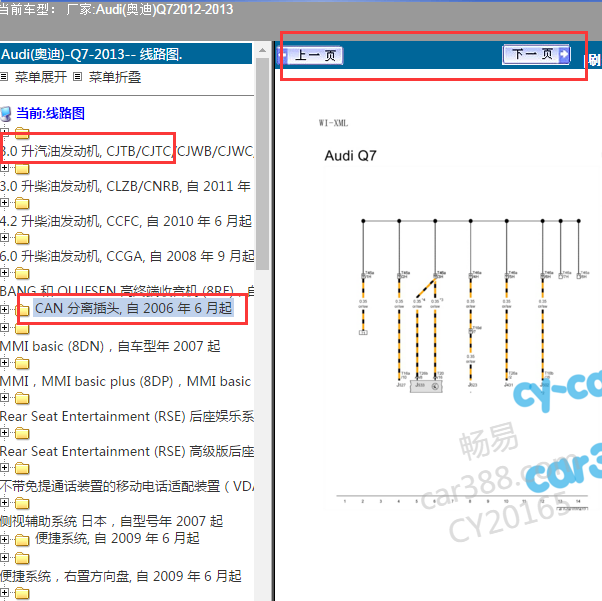602x601 pixels.
Task: Open 便捷系统，右置方向盘, 自 2009 年 6 月起
Action: pyautogui.click(x=121, y=576)
